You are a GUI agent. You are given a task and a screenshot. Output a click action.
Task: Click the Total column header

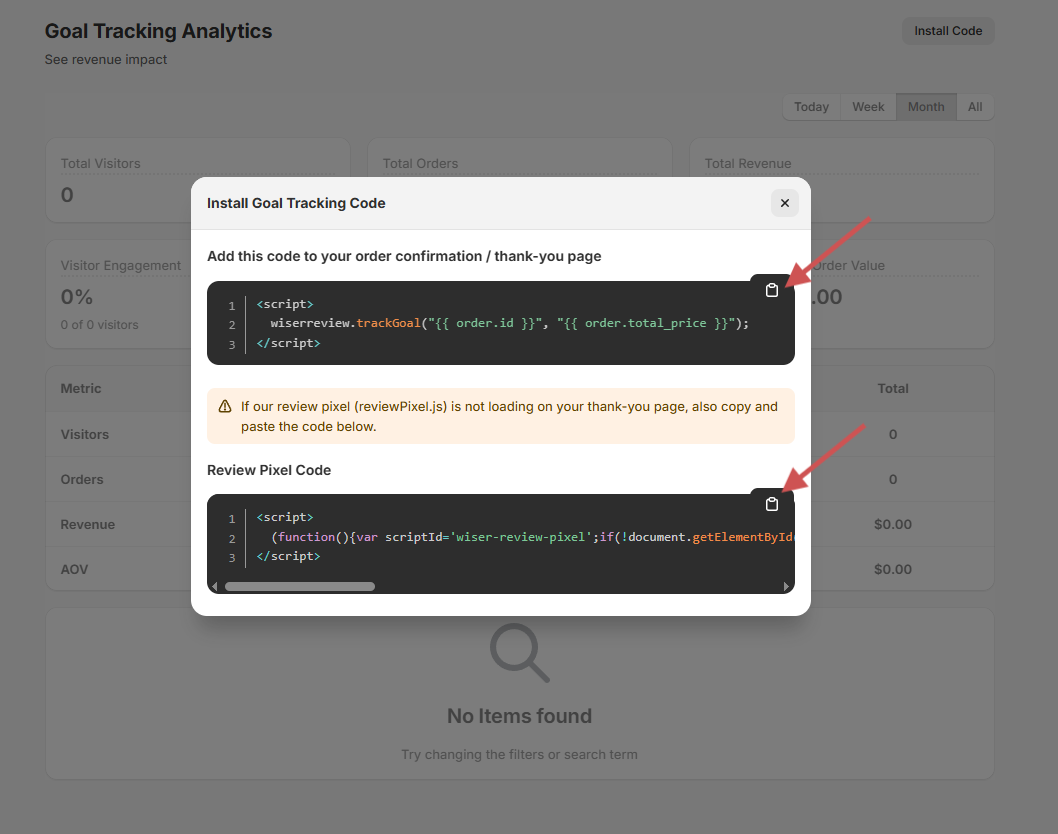point(893,388)
